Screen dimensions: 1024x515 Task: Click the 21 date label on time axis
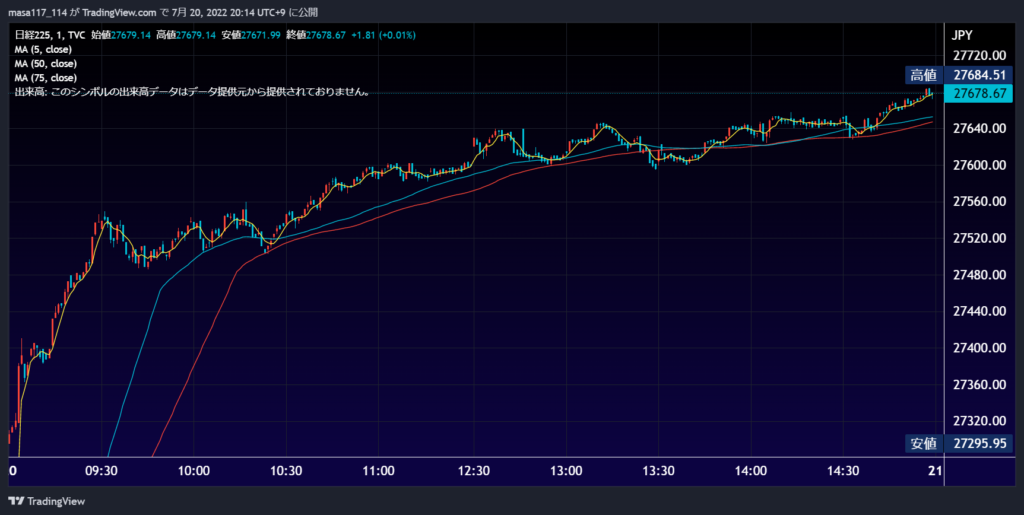[936, 471]
